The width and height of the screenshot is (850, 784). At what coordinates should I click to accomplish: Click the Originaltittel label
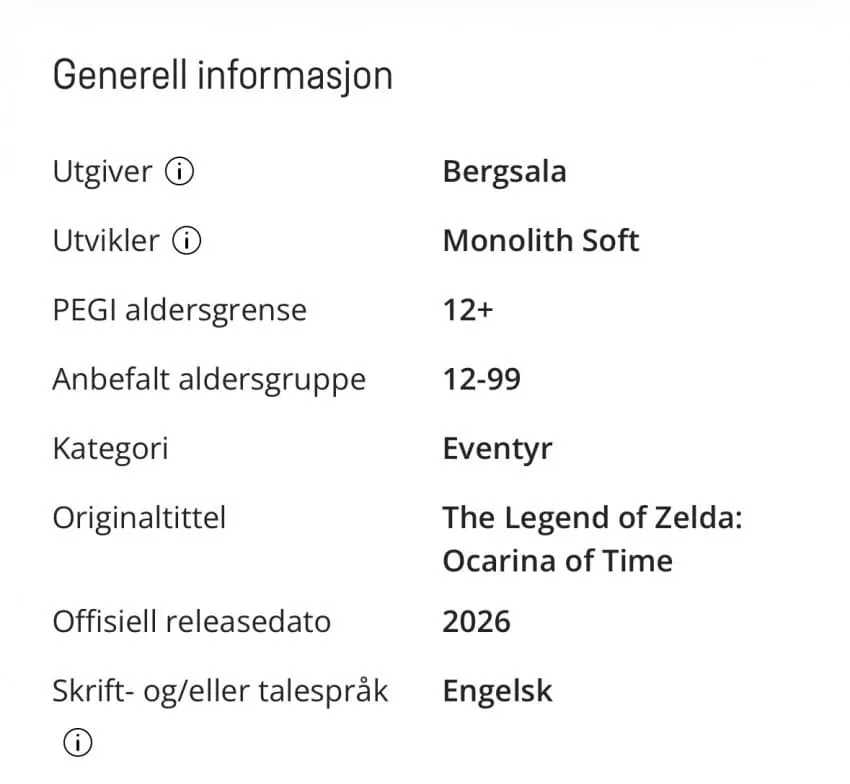click(139, 518)
